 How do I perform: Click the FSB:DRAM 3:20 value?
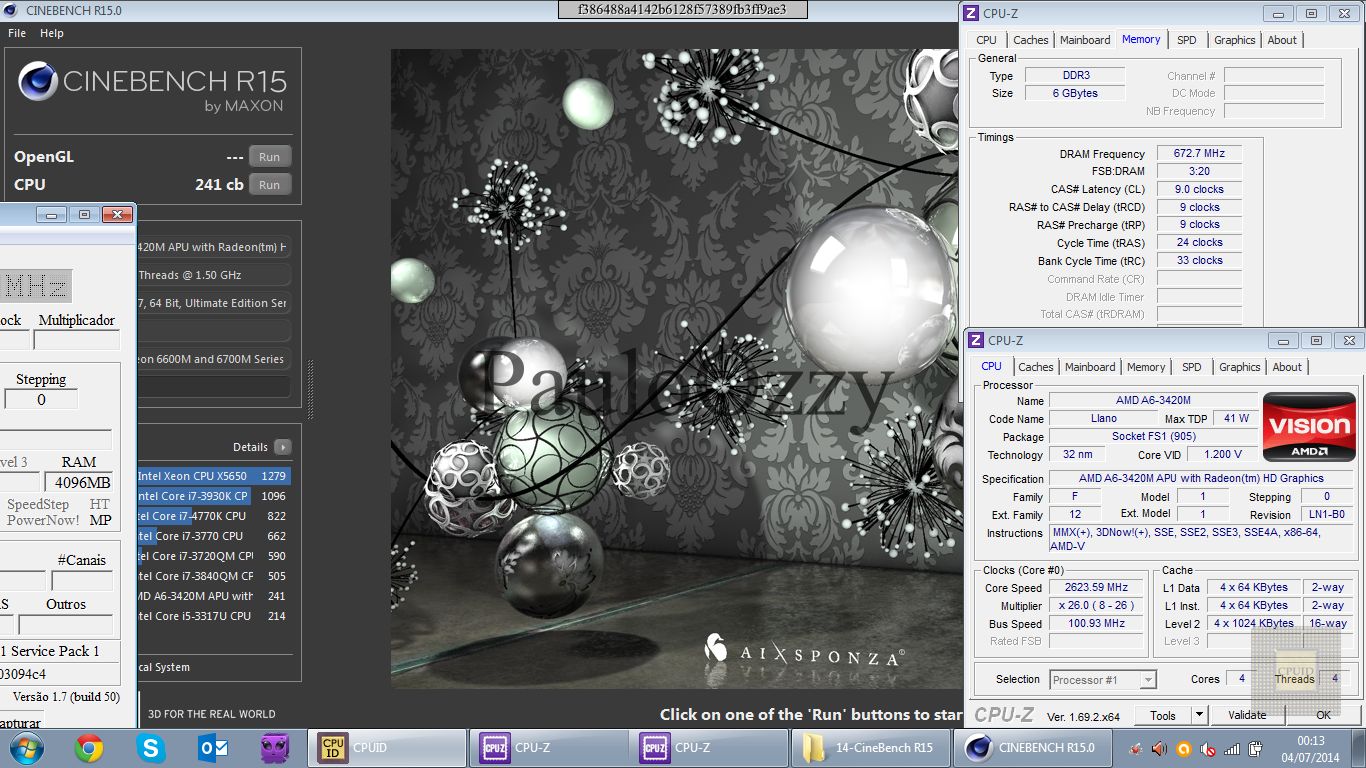coord(1199,171)
